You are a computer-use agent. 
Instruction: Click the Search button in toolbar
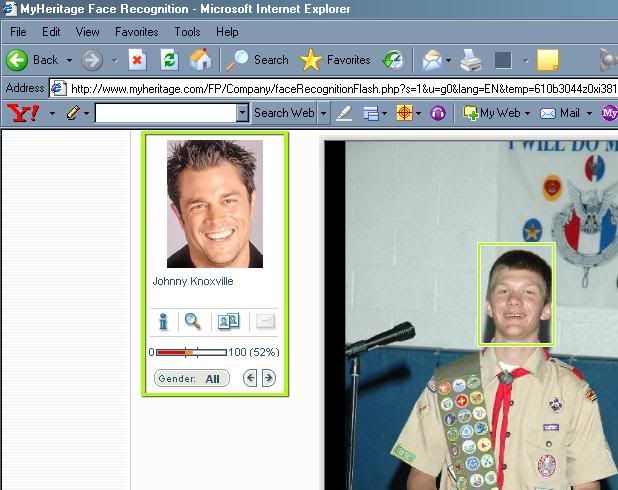pos(256,60)
